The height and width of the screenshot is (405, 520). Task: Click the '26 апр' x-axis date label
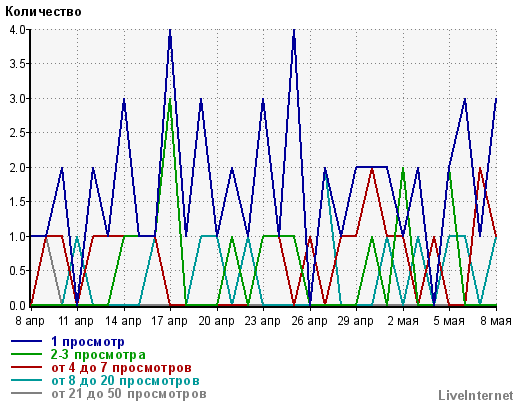(309, 321)
